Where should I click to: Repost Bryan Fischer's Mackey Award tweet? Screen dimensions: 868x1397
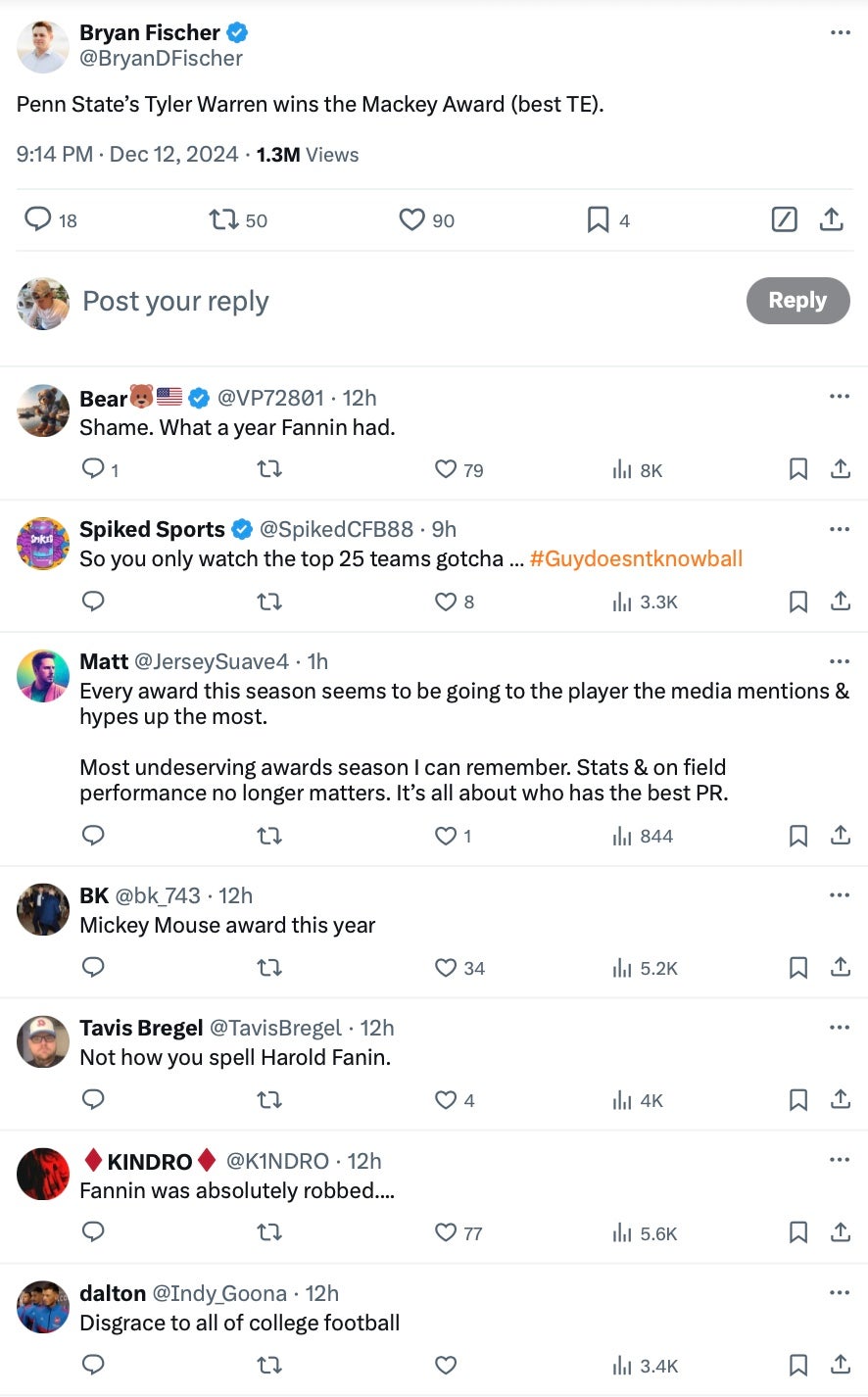tap(224, 218)
